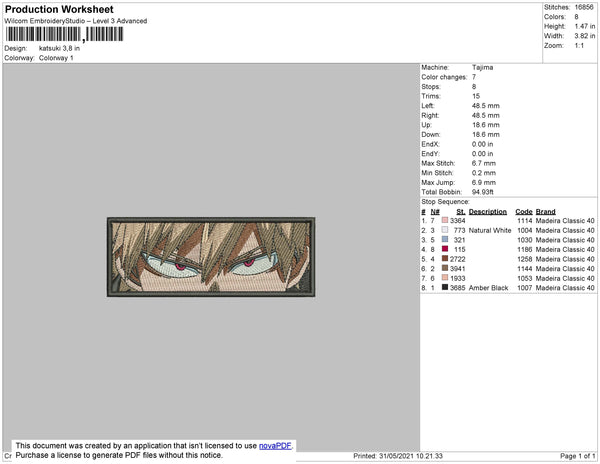Click code '1186' in stop sequence
Viewport: 600px width, 464px height.
[x=525, y=249]
